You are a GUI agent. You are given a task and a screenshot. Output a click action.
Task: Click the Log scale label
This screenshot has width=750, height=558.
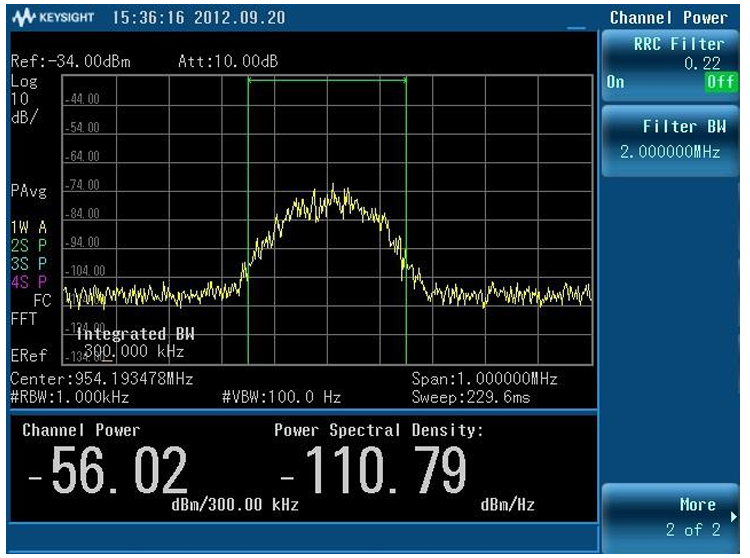coord(24,81)
